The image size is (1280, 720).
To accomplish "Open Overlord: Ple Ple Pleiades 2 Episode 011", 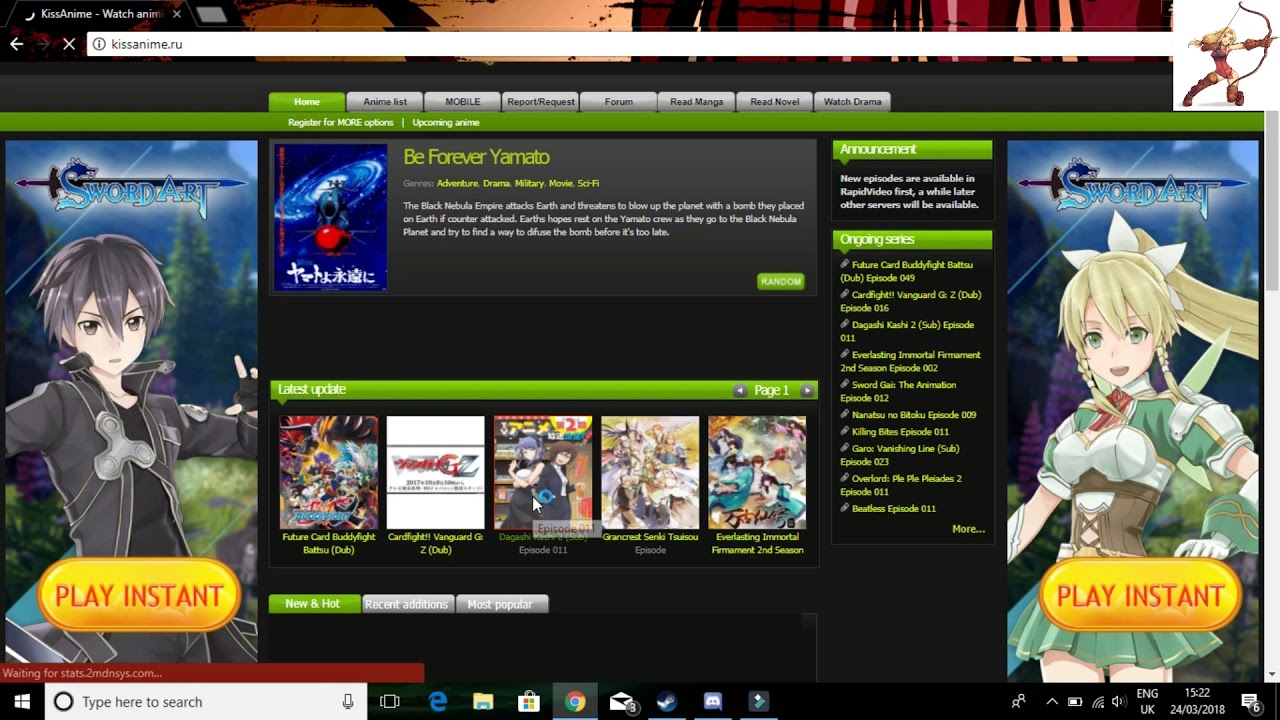I will point(901,485).
